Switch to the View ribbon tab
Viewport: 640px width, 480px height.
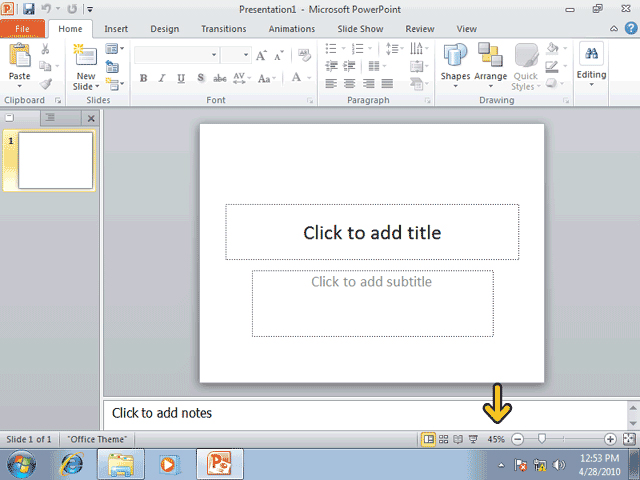pos(467,29)
